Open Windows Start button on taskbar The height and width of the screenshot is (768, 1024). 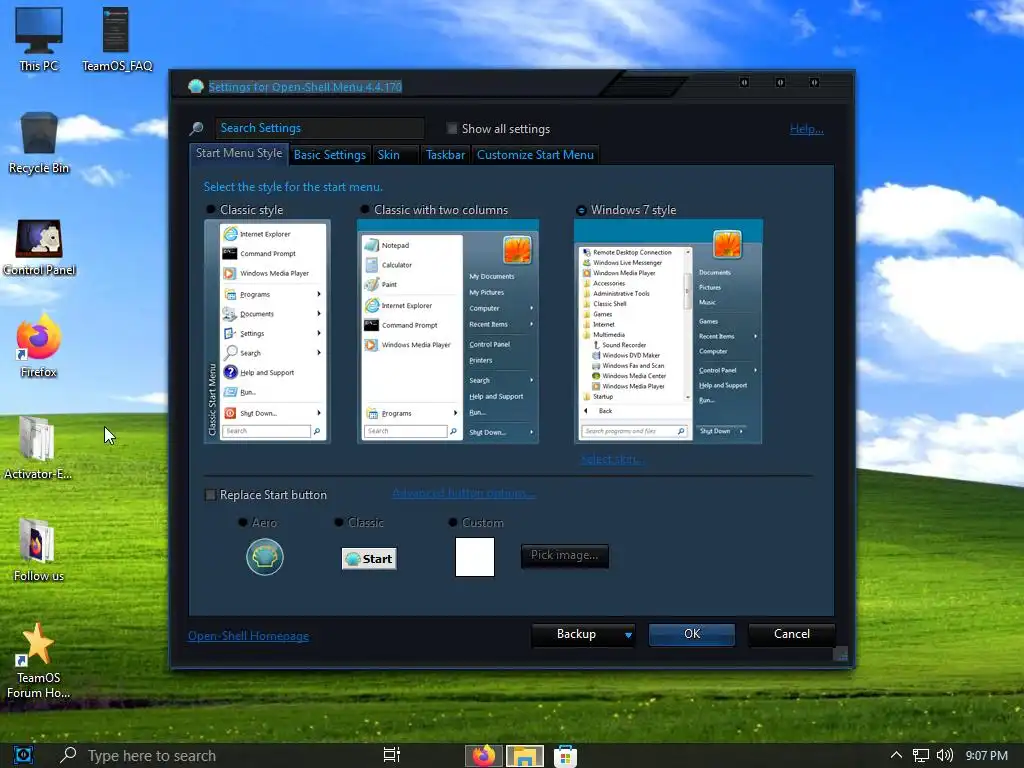click(x=23, y=755)
